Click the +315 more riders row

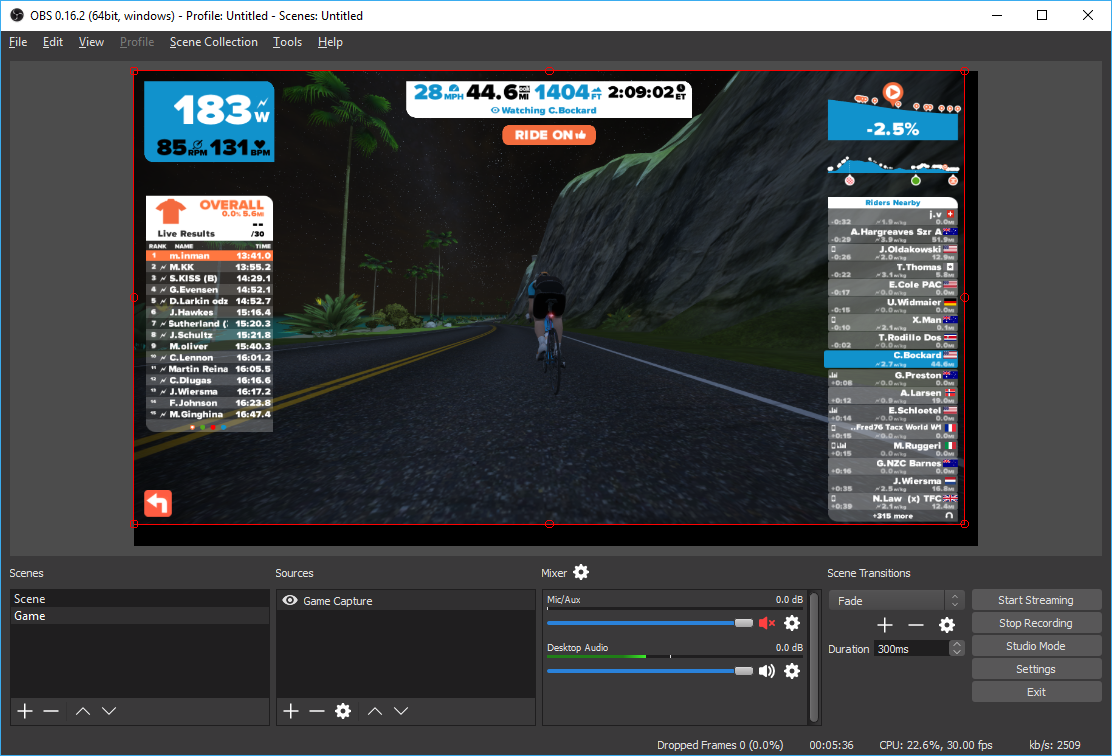pos(893,516)
